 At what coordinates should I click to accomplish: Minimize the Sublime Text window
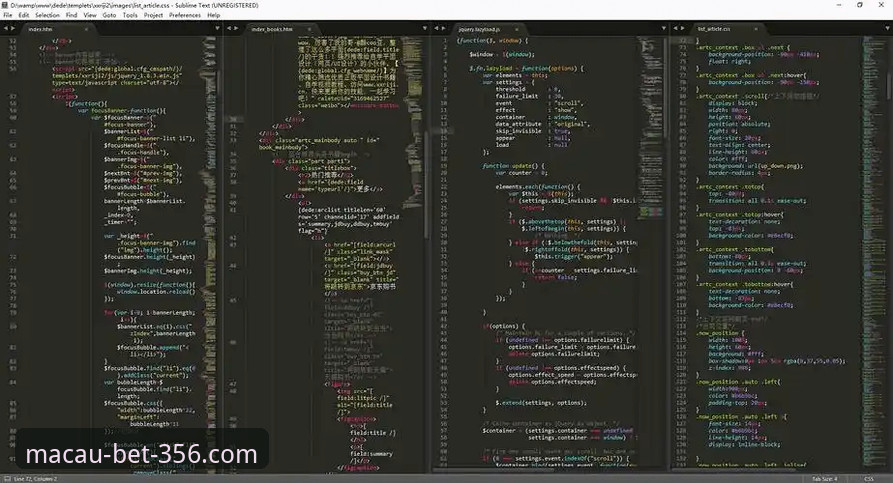(x=839, y=5)
